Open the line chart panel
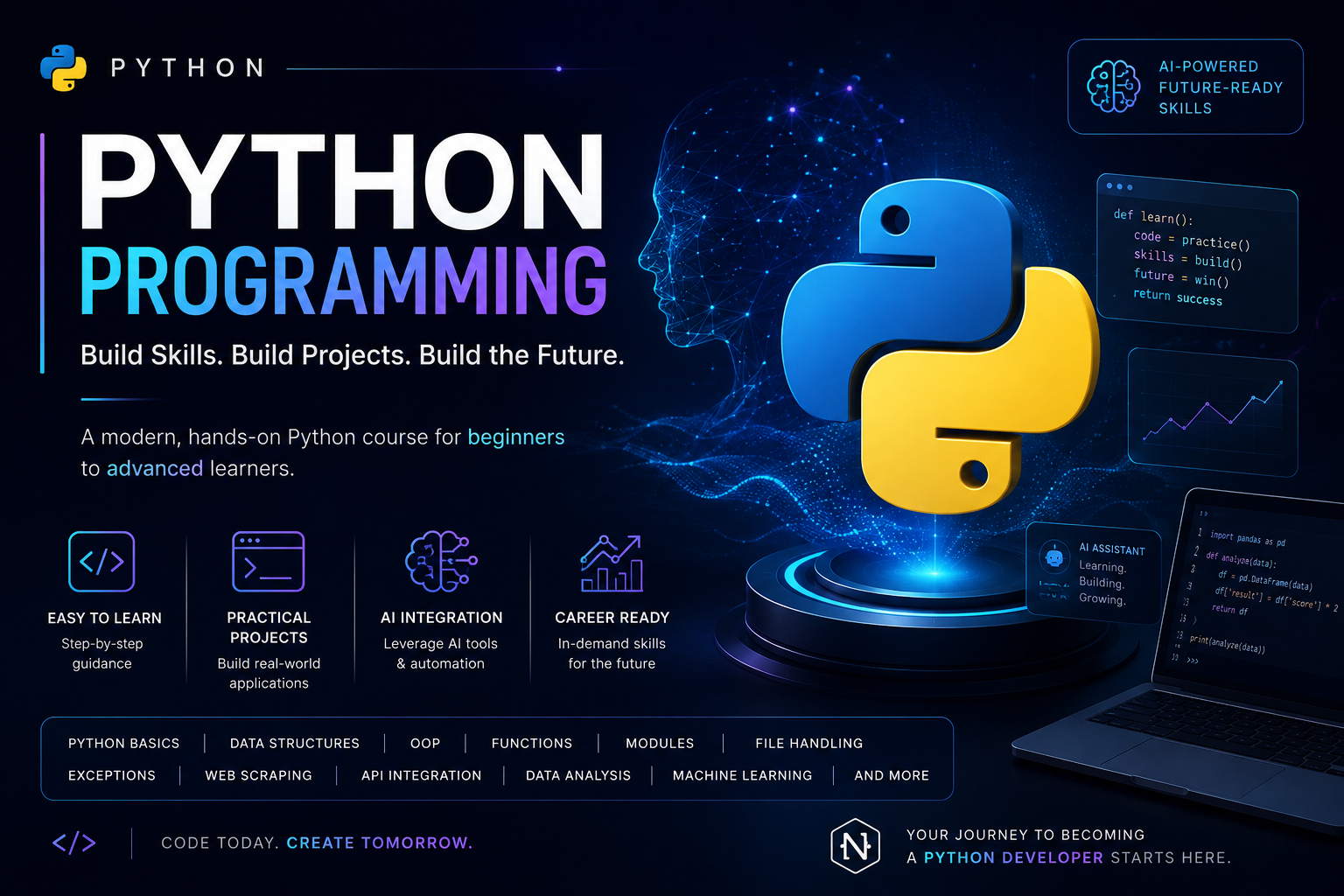Screen dimensions: 1344x896 pyautogui.click(x=1213, y=411)
